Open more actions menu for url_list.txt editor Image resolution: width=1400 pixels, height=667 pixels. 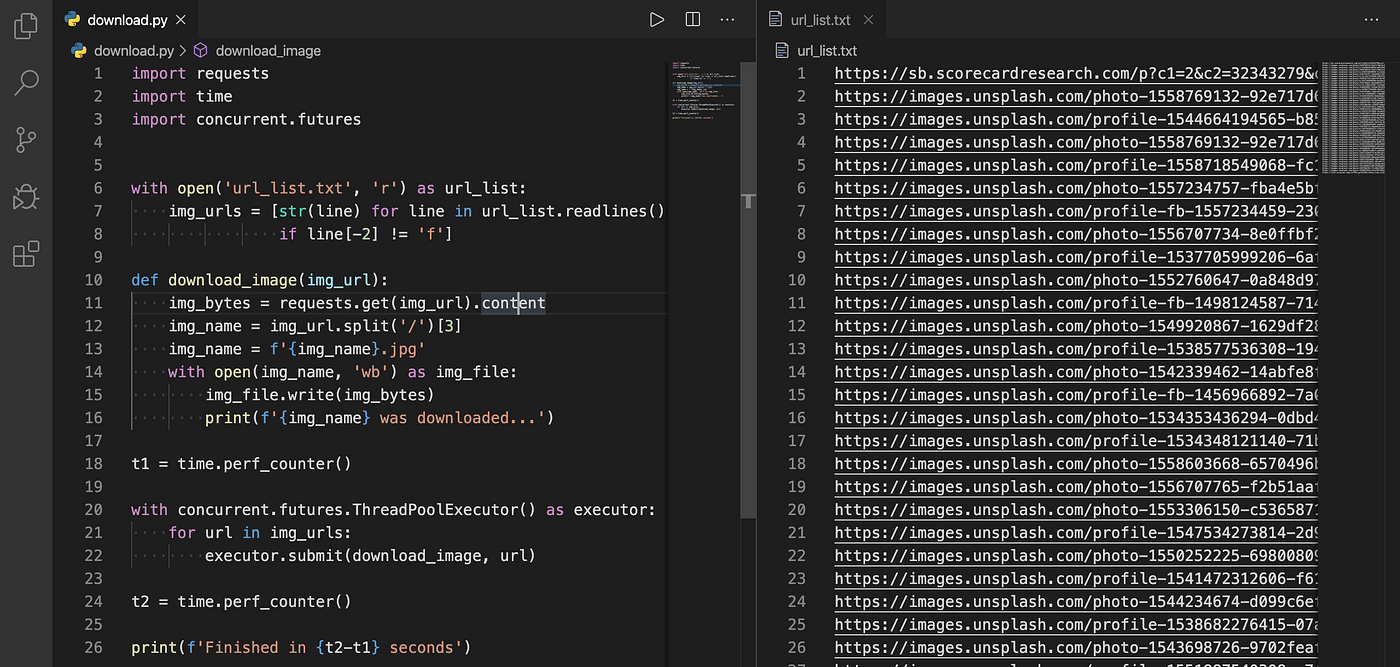pos(1372,19)
